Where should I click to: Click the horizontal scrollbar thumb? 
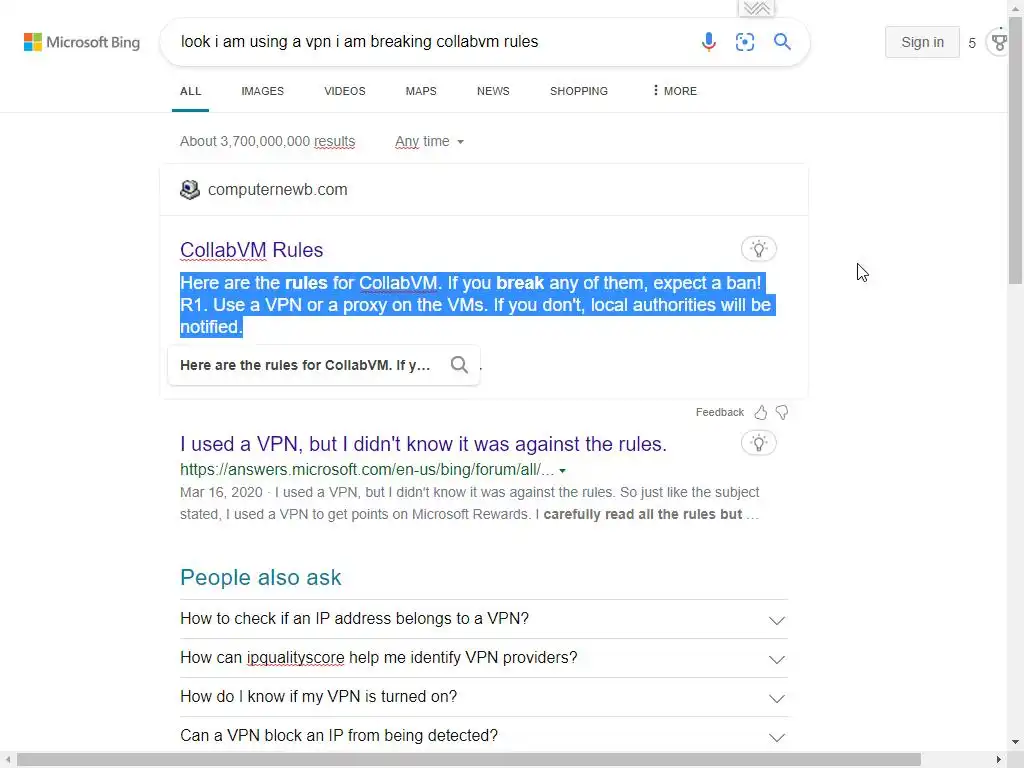pos(469,760)
